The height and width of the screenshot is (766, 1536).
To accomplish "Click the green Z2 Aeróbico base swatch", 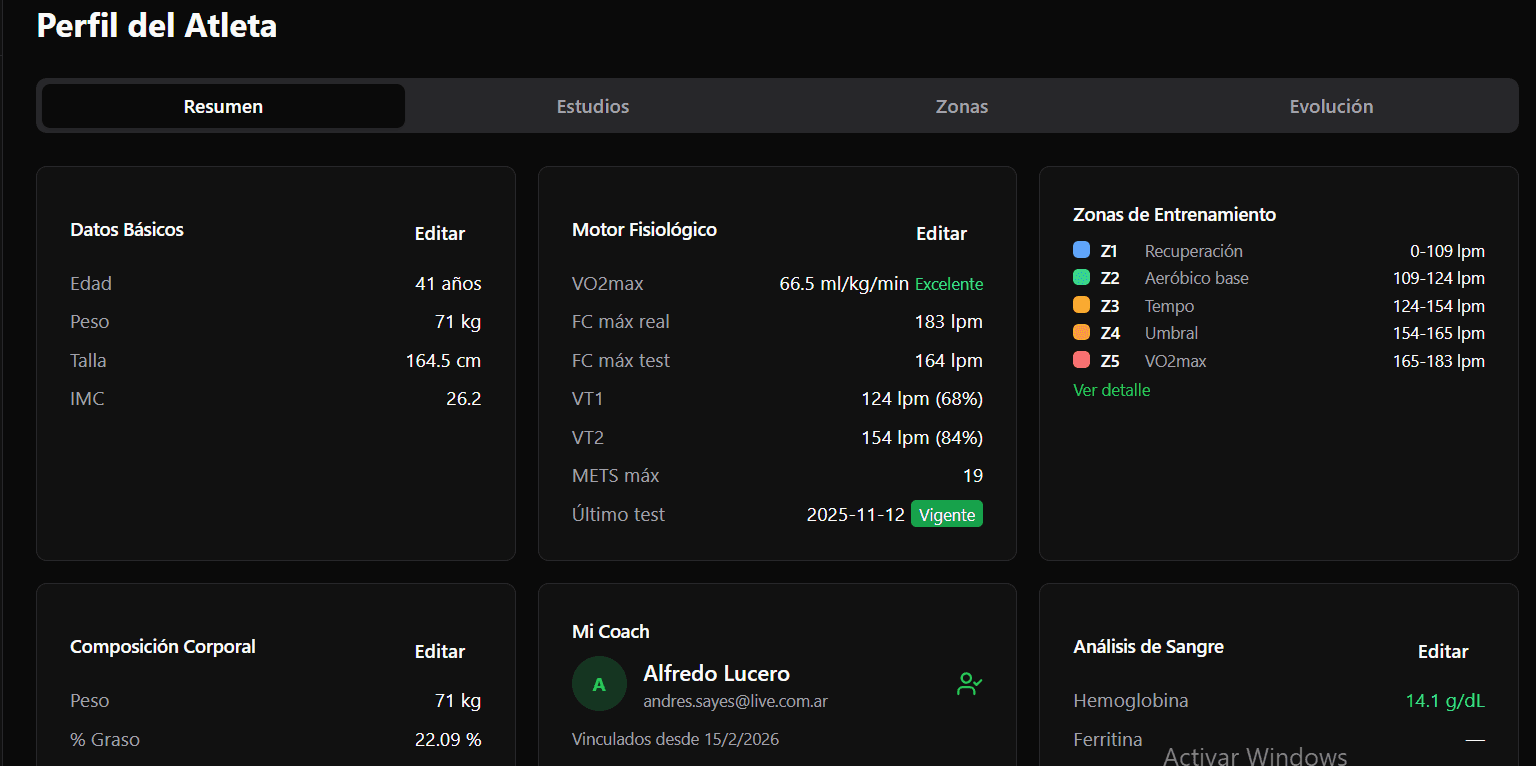I will tap(1081, 277).
